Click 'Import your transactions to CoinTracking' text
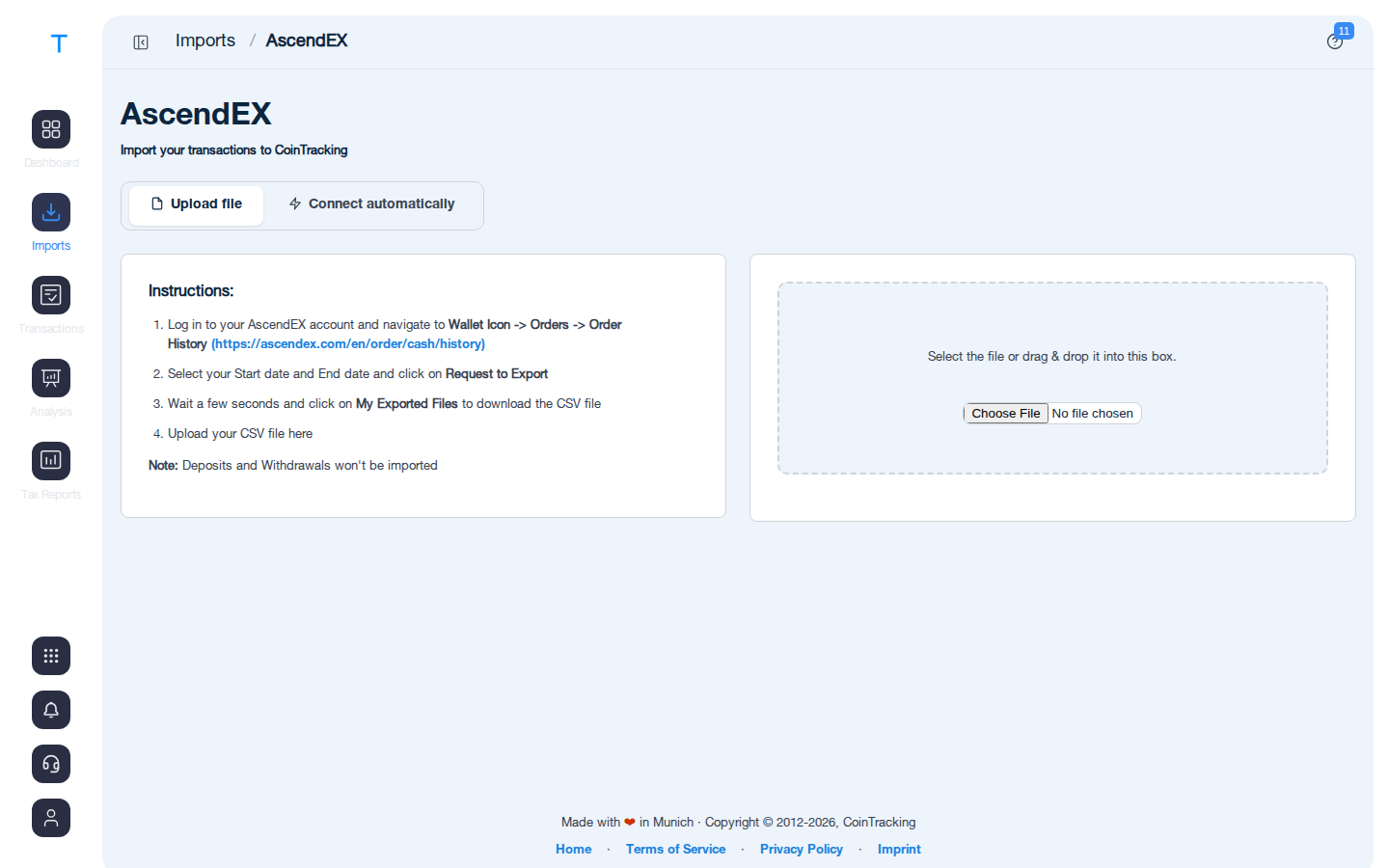Screen dimensions: 1389x868 pos(234,150)
